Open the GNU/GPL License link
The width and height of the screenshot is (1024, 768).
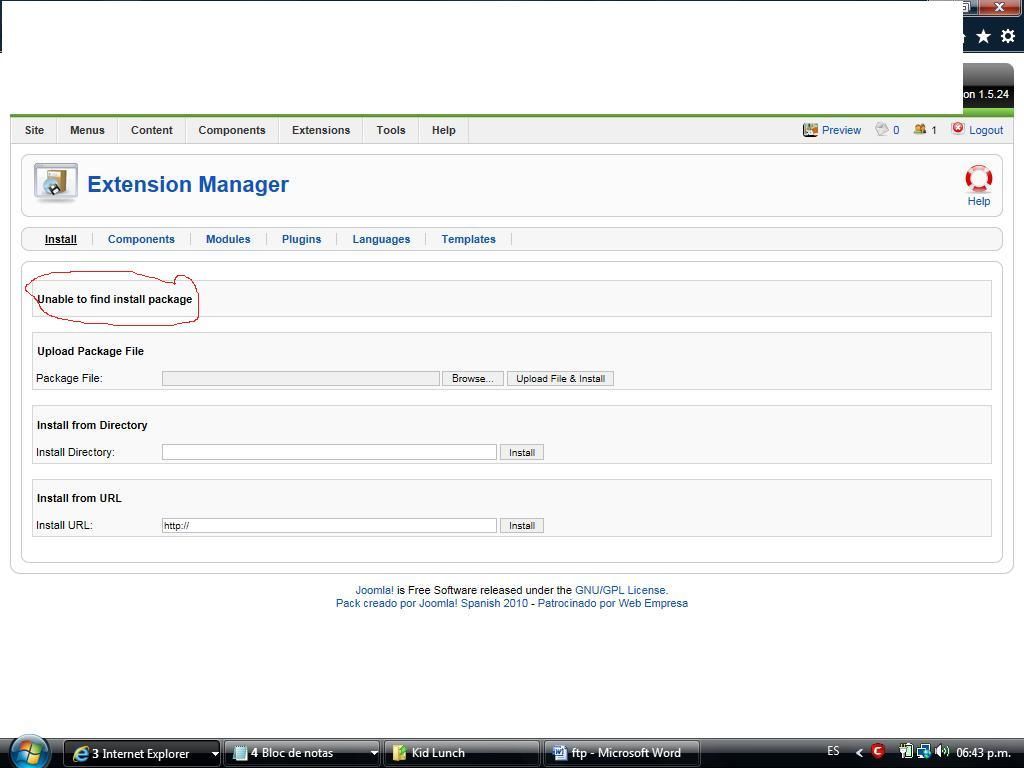pos(620,590)
